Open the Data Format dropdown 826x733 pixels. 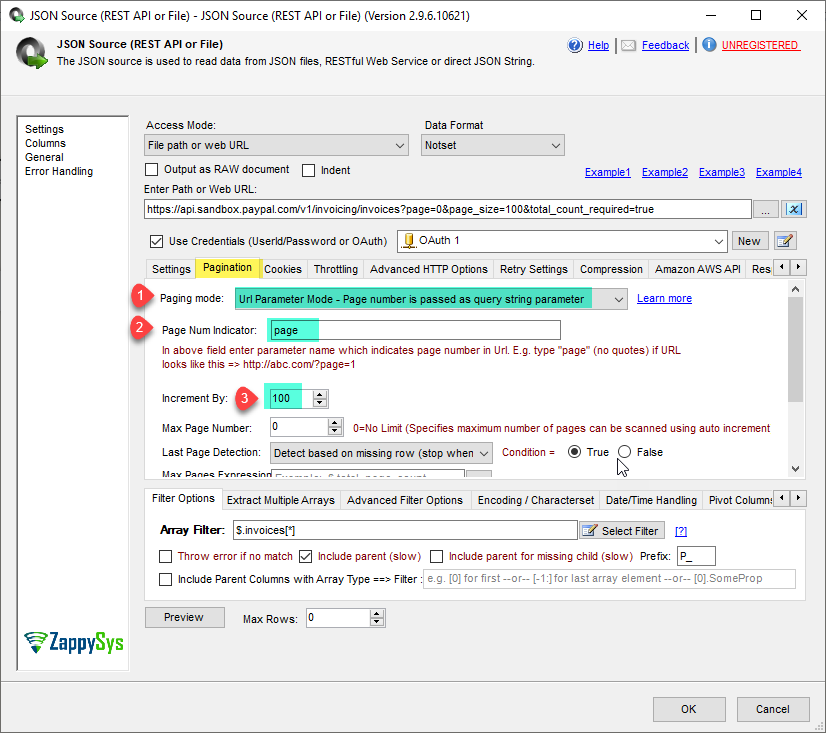point(493,145)
